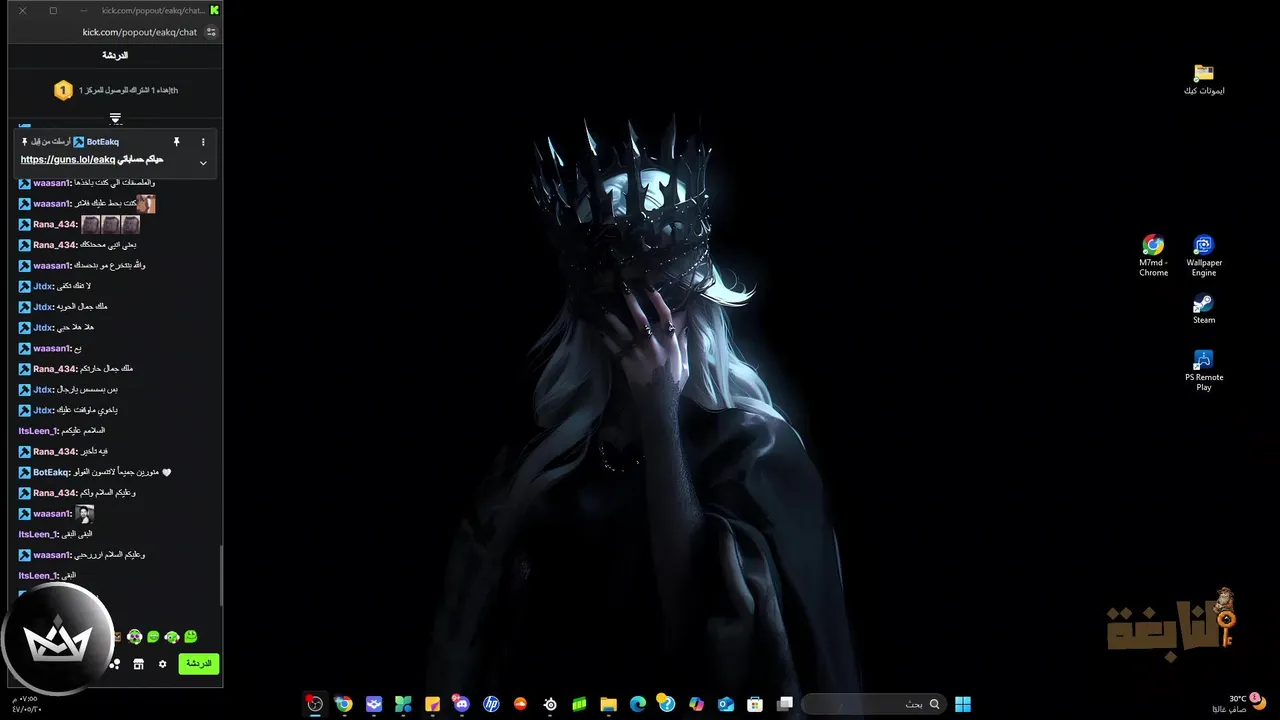The image size is (1280, 720).
Task: Open Rana_434 username saying فيه تأخير
Action: [x=55, y=452]
